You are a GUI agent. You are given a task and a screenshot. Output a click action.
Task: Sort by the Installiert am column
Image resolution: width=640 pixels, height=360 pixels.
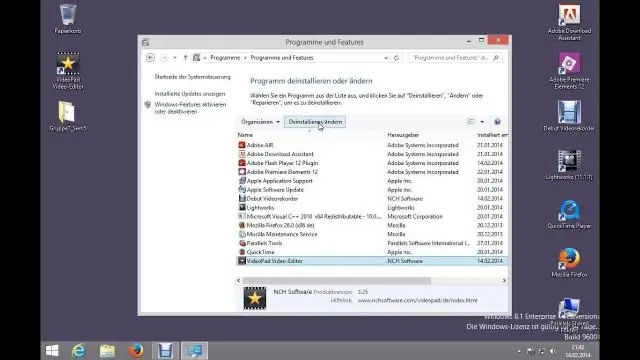coord(492,135)
